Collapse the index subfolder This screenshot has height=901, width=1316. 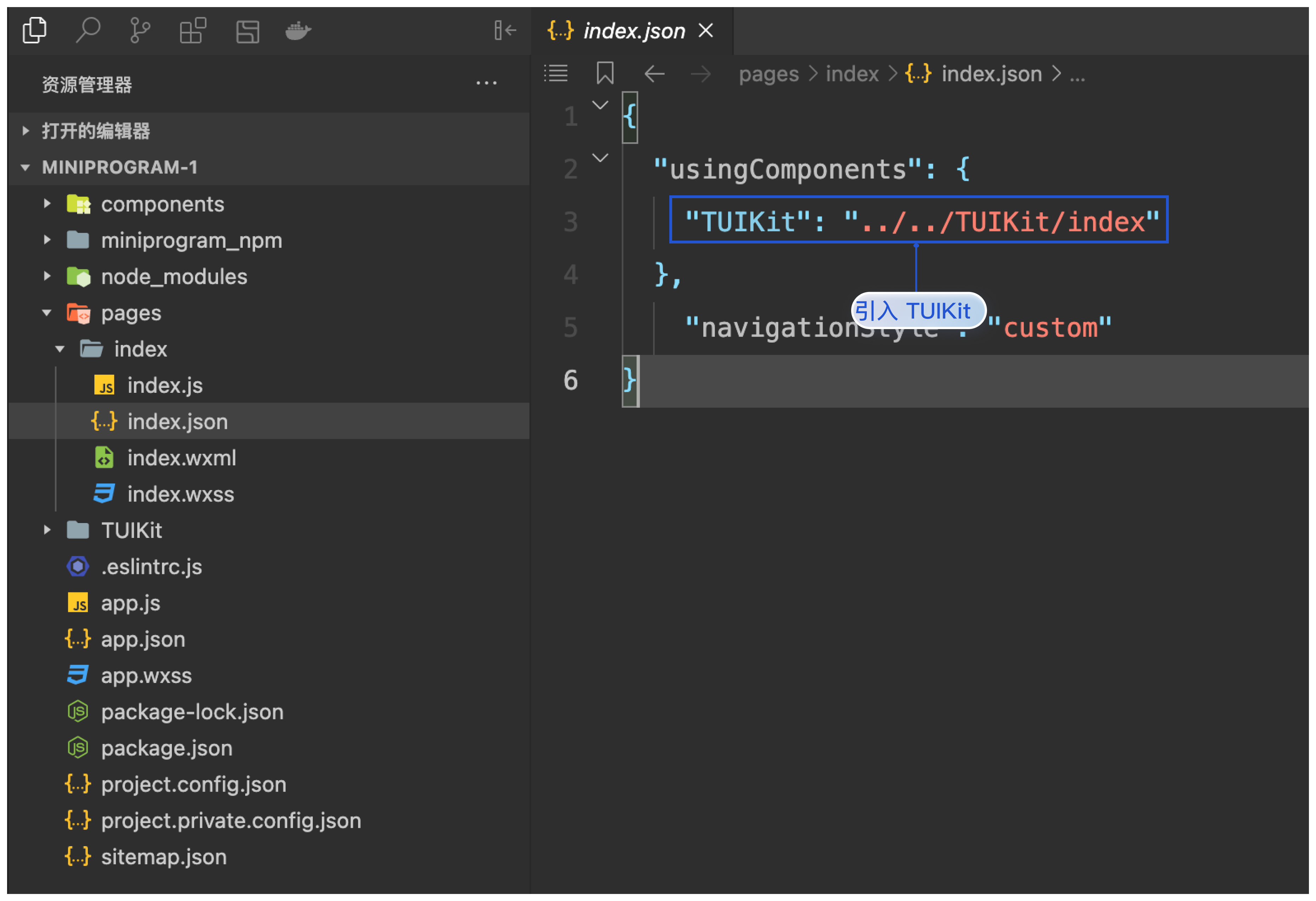pos(60,349)
